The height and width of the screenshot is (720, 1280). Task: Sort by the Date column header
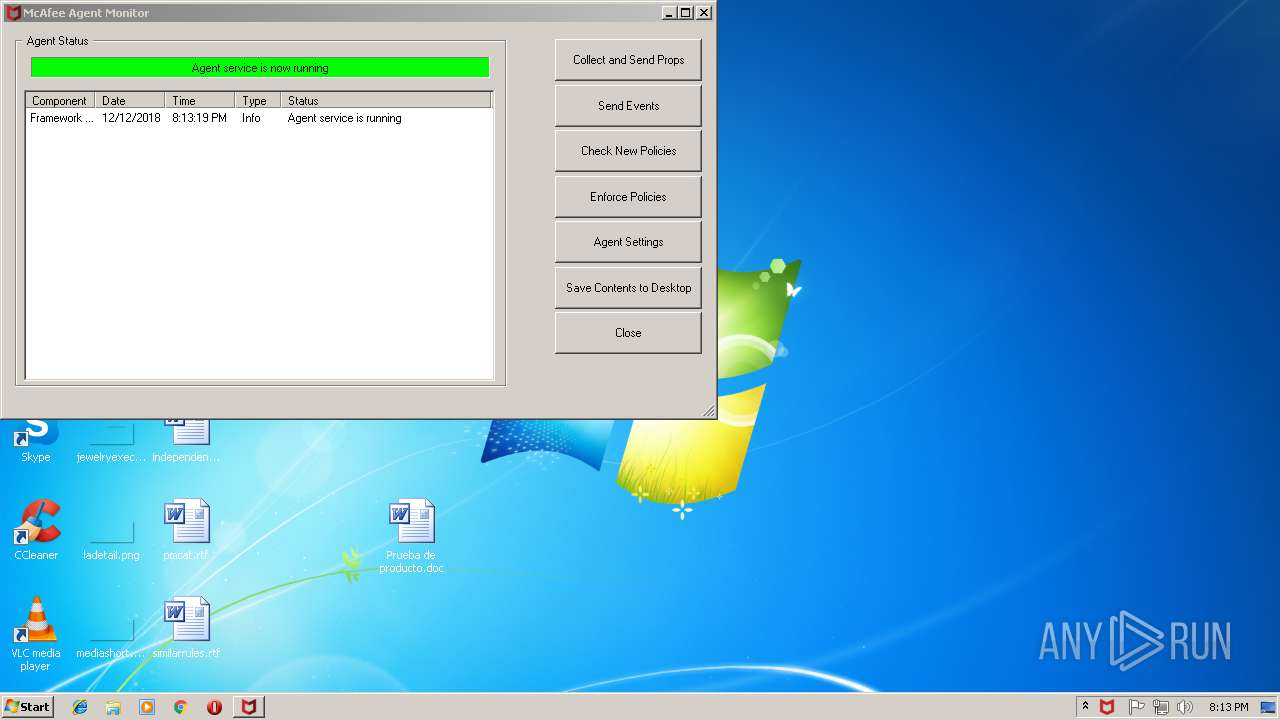click(130, 100)
